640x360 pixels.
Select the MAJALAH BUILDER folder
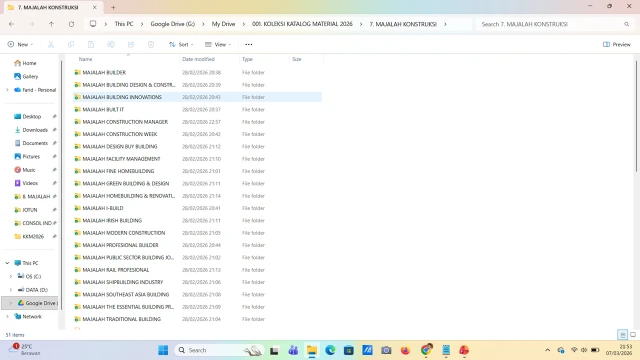pyautogui.click(x=104, y=72)
